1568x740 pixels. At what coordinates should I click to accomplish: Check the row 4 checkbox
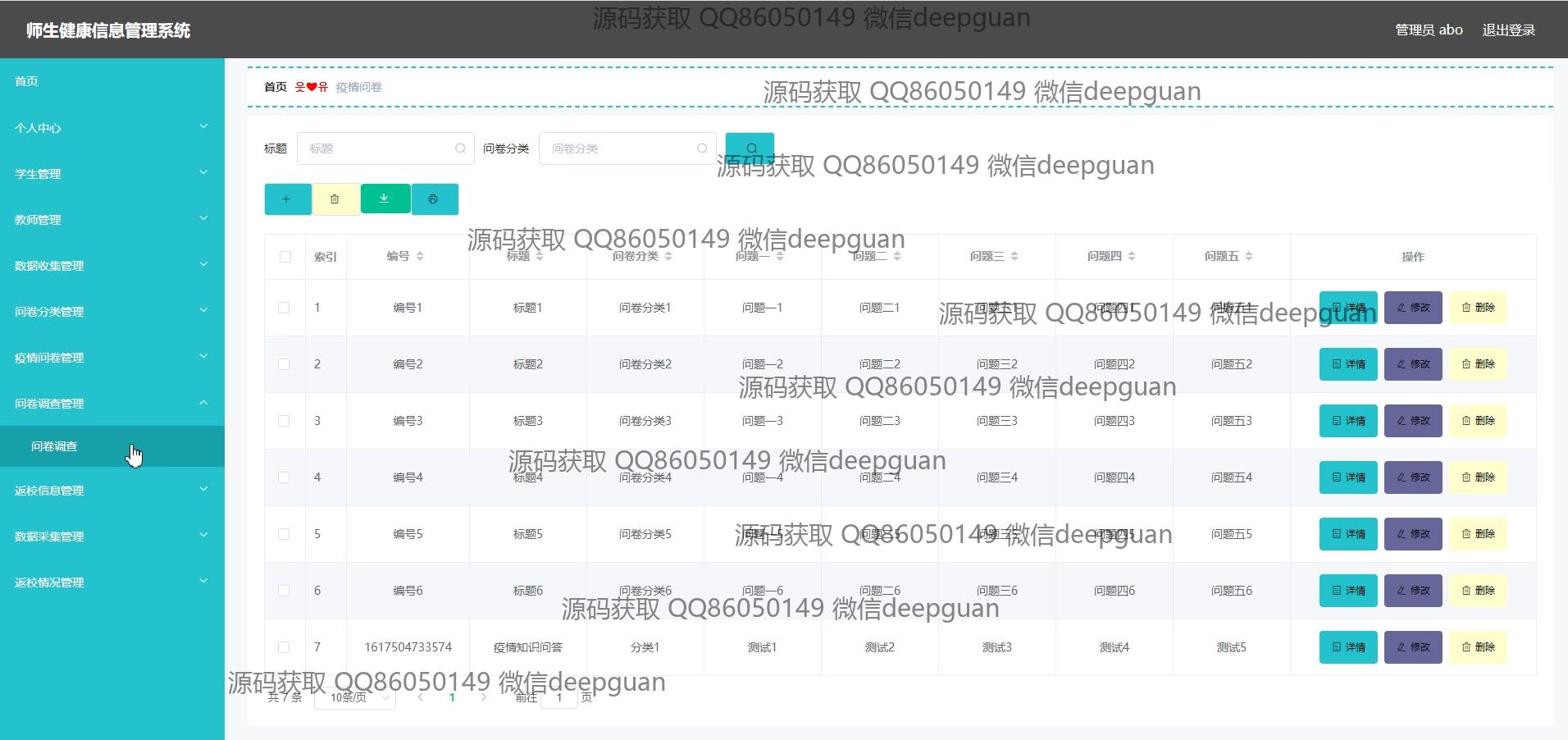point(284,477)
